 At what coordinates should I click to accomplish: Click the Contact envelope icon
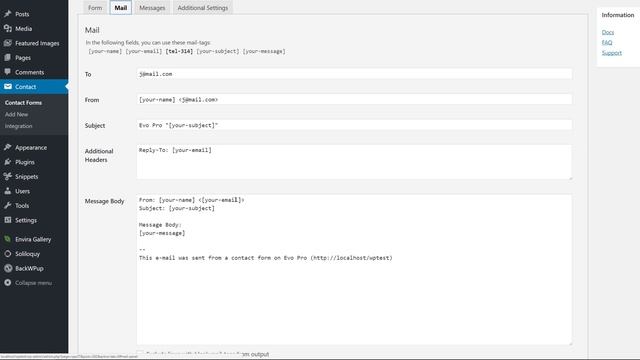[x=8, y=87]
